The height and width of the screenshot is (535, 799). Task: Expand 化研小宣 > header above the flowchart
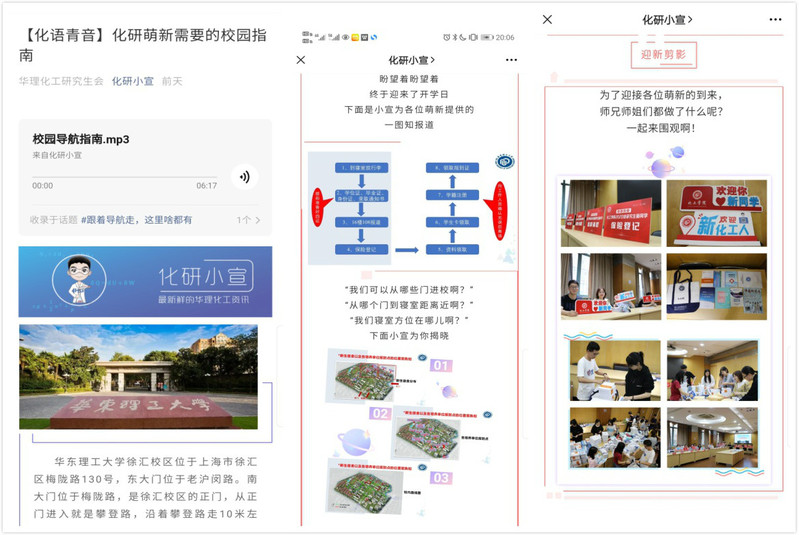click(411, 60)
